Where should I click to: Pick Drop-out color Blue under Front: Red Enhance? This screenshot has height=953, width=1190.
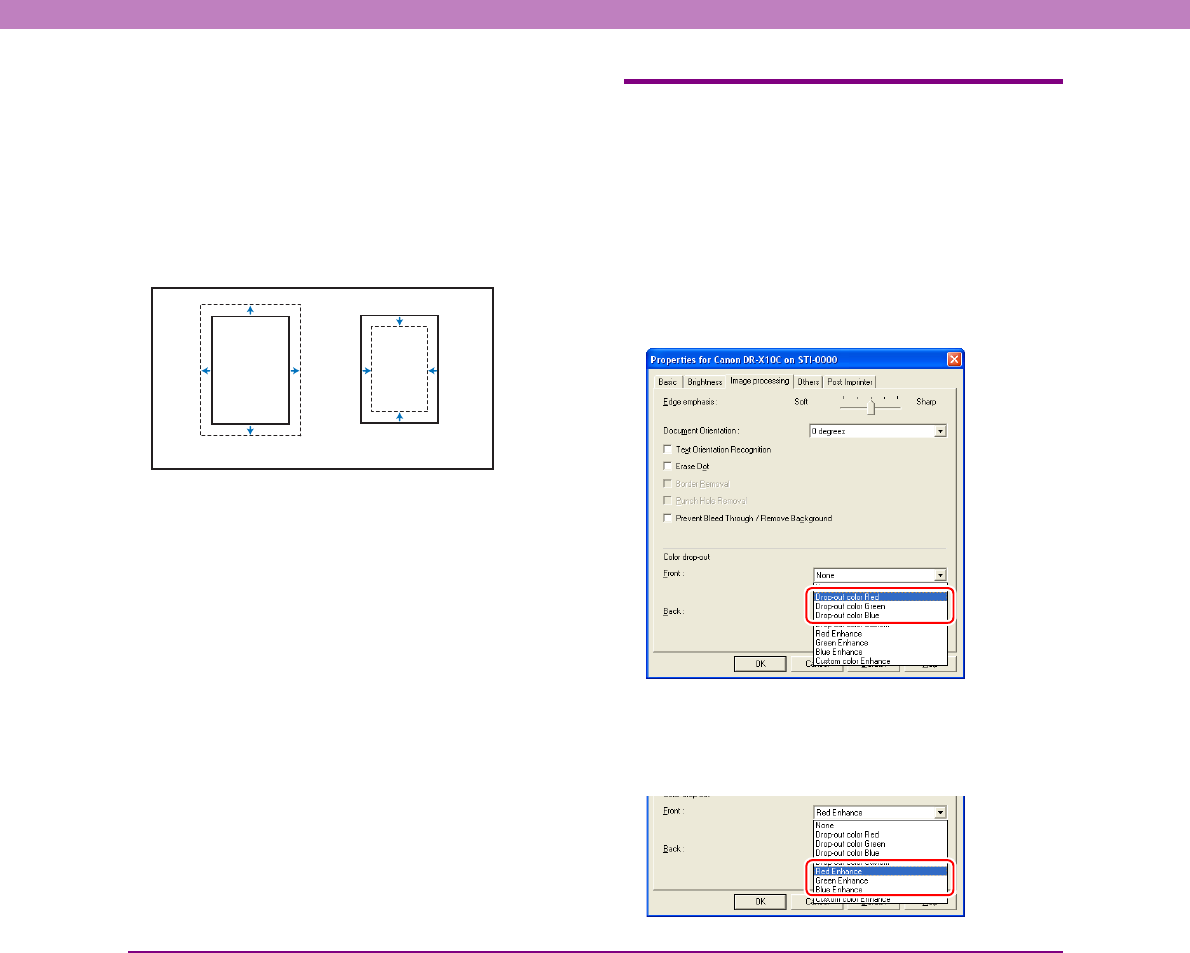pyautogui.click(x=880, y=853)
